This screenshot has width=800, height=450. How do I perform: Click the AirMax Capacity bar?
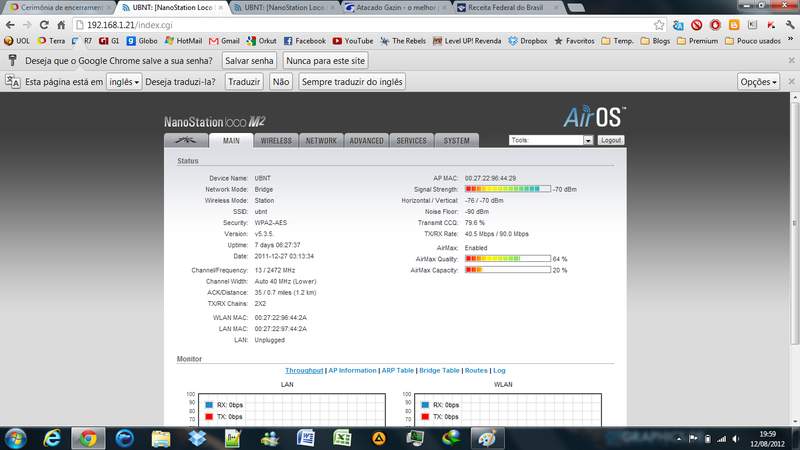click(508, 269)
